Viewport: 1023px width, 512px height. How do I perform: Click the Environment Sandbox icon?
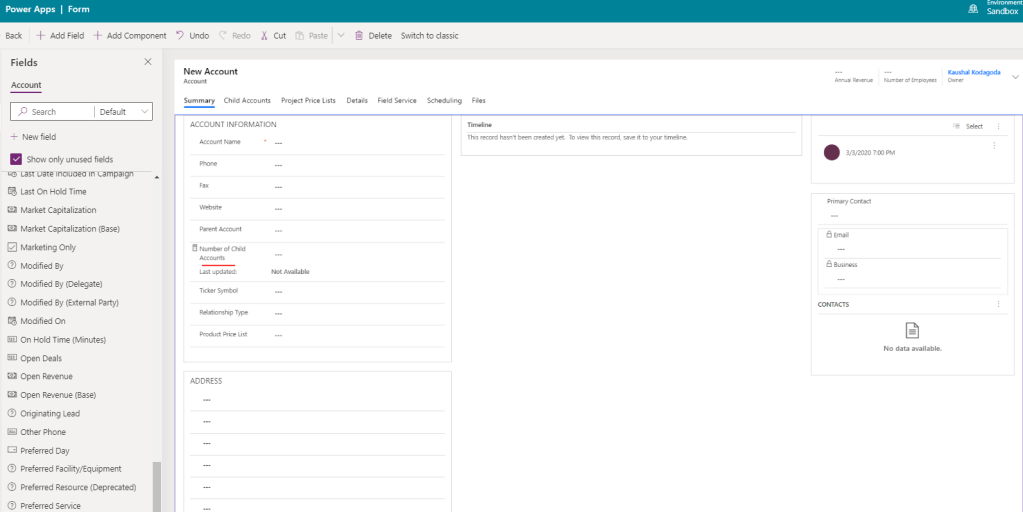[973, 9]
